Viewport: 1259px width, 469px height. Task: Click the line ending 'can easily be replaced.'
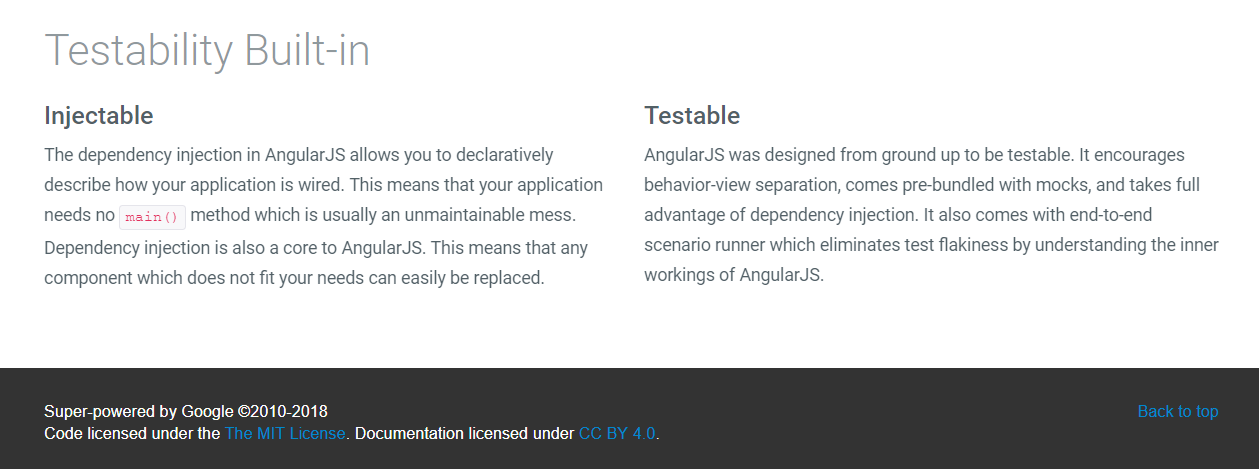tap(294, 278)
